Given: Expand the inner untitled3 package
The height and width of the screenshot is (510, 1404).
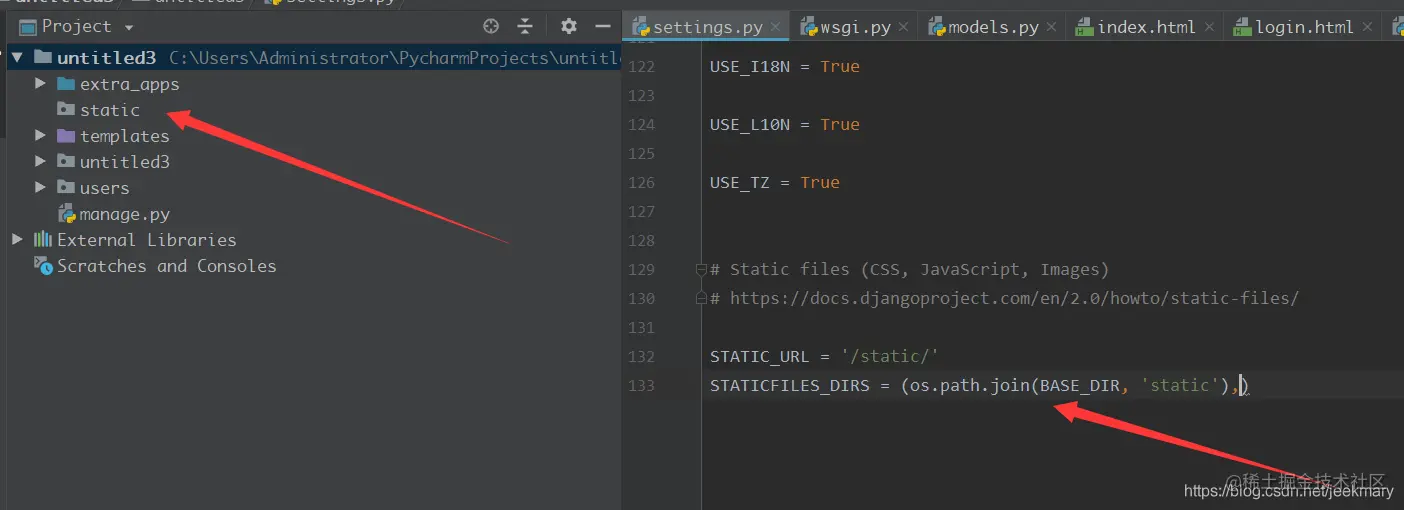Looking at the screenshot, I should pyautogui.click(x=40, y=162).
